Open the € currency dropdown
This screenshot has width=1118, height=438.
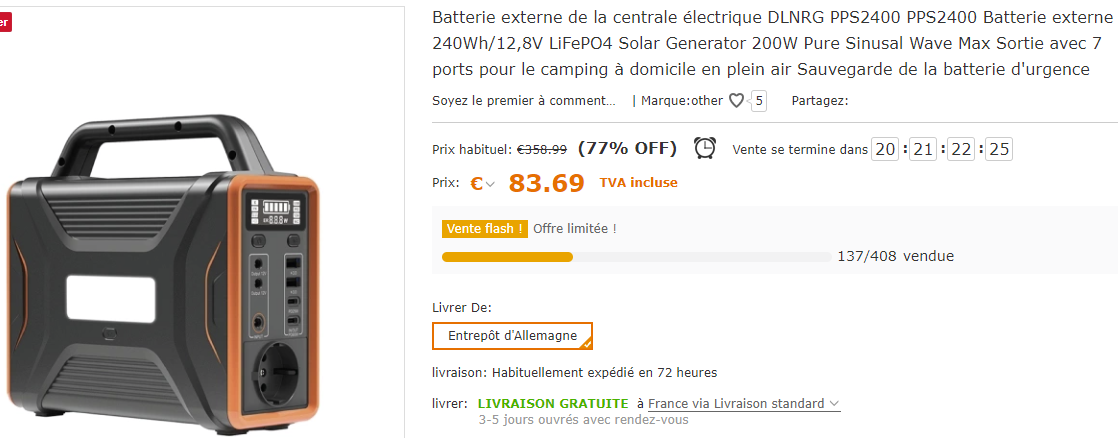483,183
